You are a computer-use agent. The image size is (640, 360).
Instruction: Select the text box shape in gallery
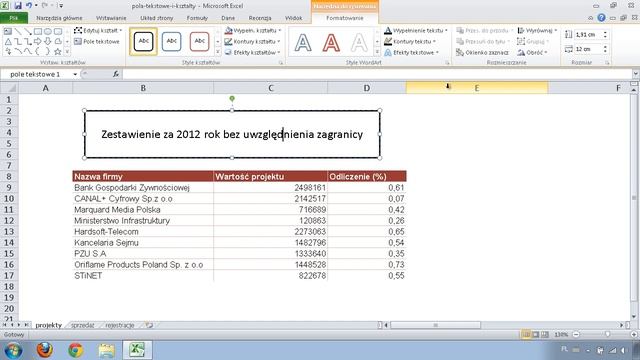point(8,31)
